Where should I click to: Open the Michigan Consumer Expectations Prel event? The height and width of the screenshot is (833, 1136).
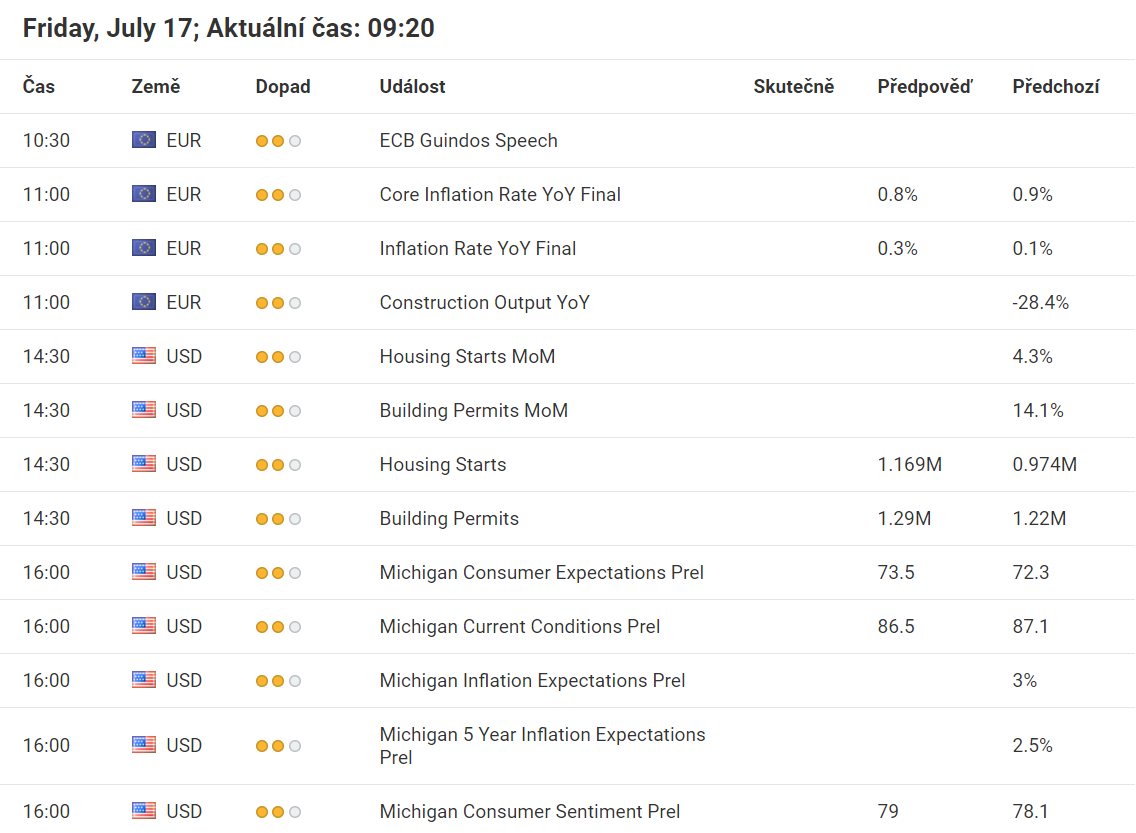point(541,573)
